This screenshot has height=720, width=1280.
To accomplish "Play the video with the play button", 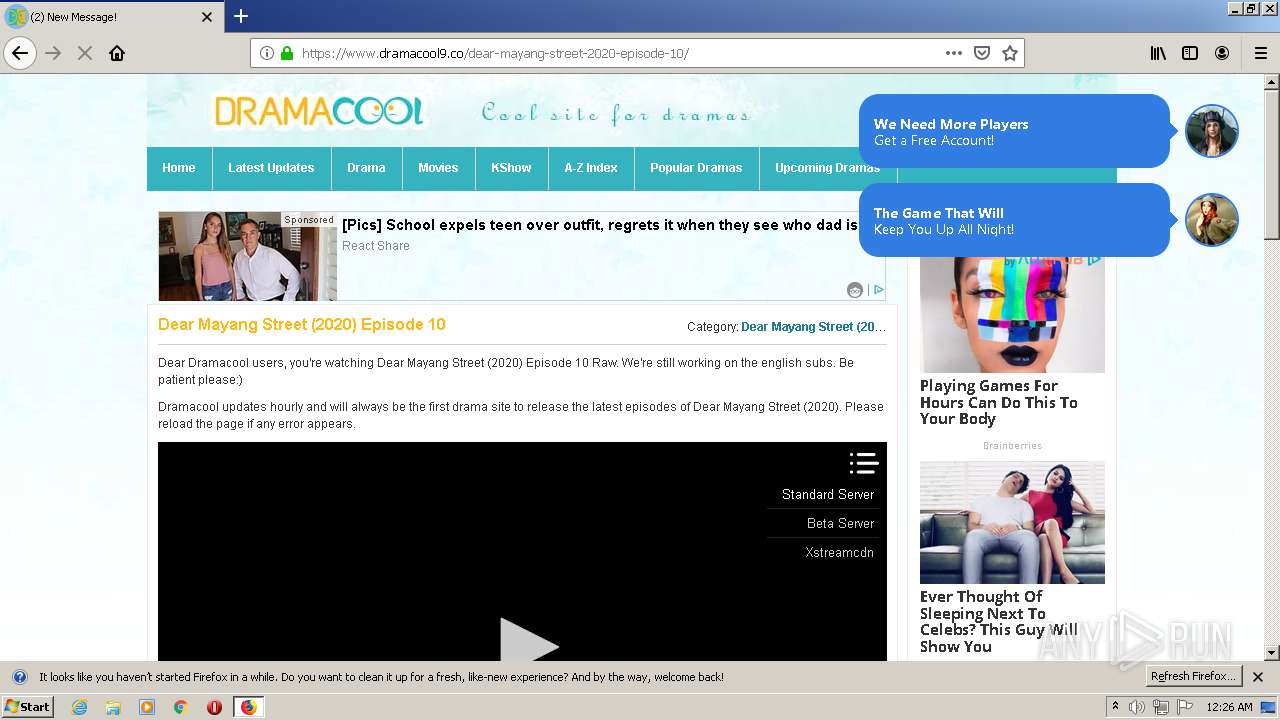I will pos(528,640).
